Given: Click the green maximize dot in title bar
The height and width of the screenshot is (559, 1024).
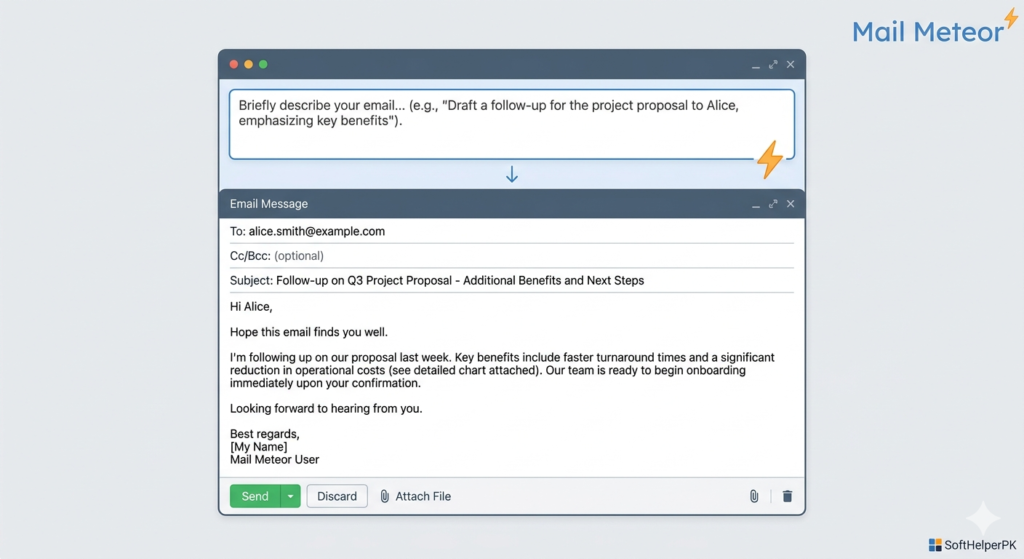Looking at the screenshot, I should (263, 64).
